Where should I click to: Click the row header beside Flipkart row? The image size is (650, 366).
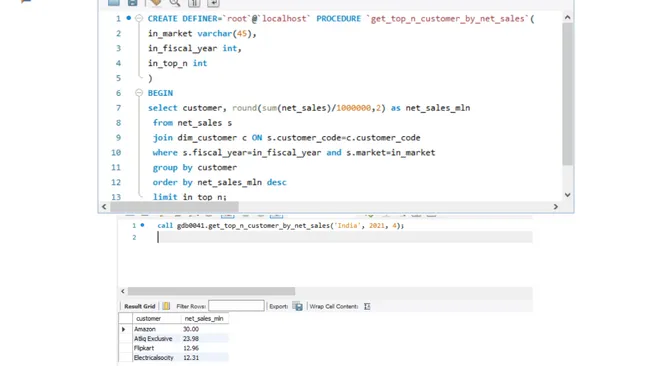click(x=126, y=348)
